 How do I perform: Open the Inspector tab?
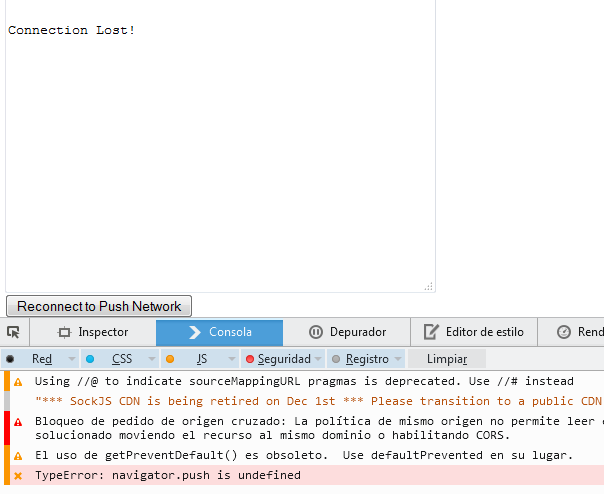93,332
